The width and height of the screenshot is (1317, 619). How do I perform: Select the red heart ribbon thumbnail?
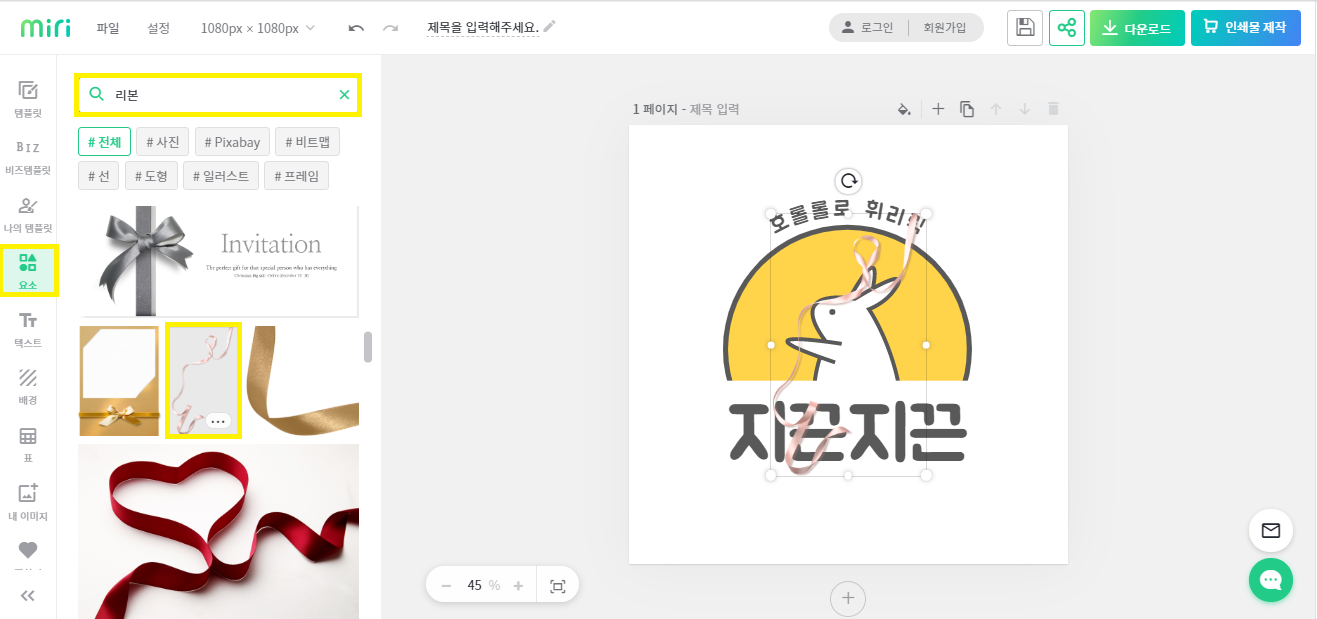pyautogui.click(x=218, y=531)
